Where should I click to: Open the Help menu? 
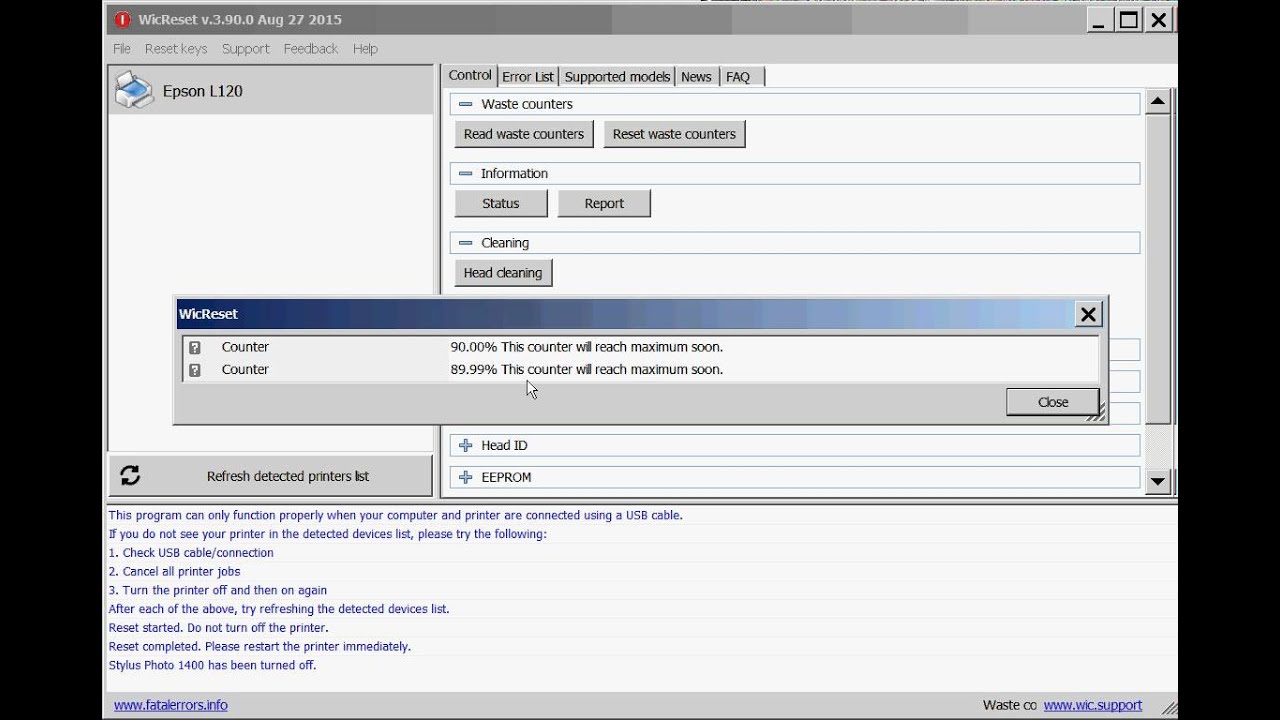pos(365,48)
